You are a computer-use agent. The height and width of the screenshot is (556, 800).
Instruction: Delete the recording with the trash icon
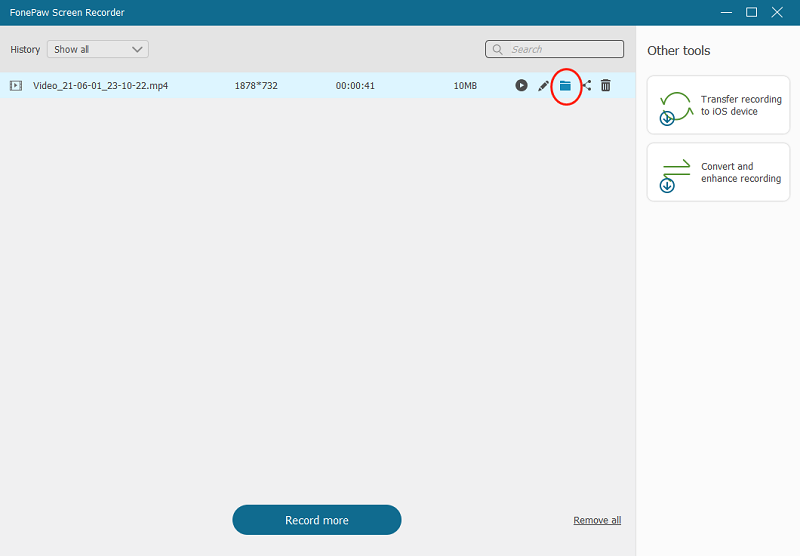click(606, 85)
